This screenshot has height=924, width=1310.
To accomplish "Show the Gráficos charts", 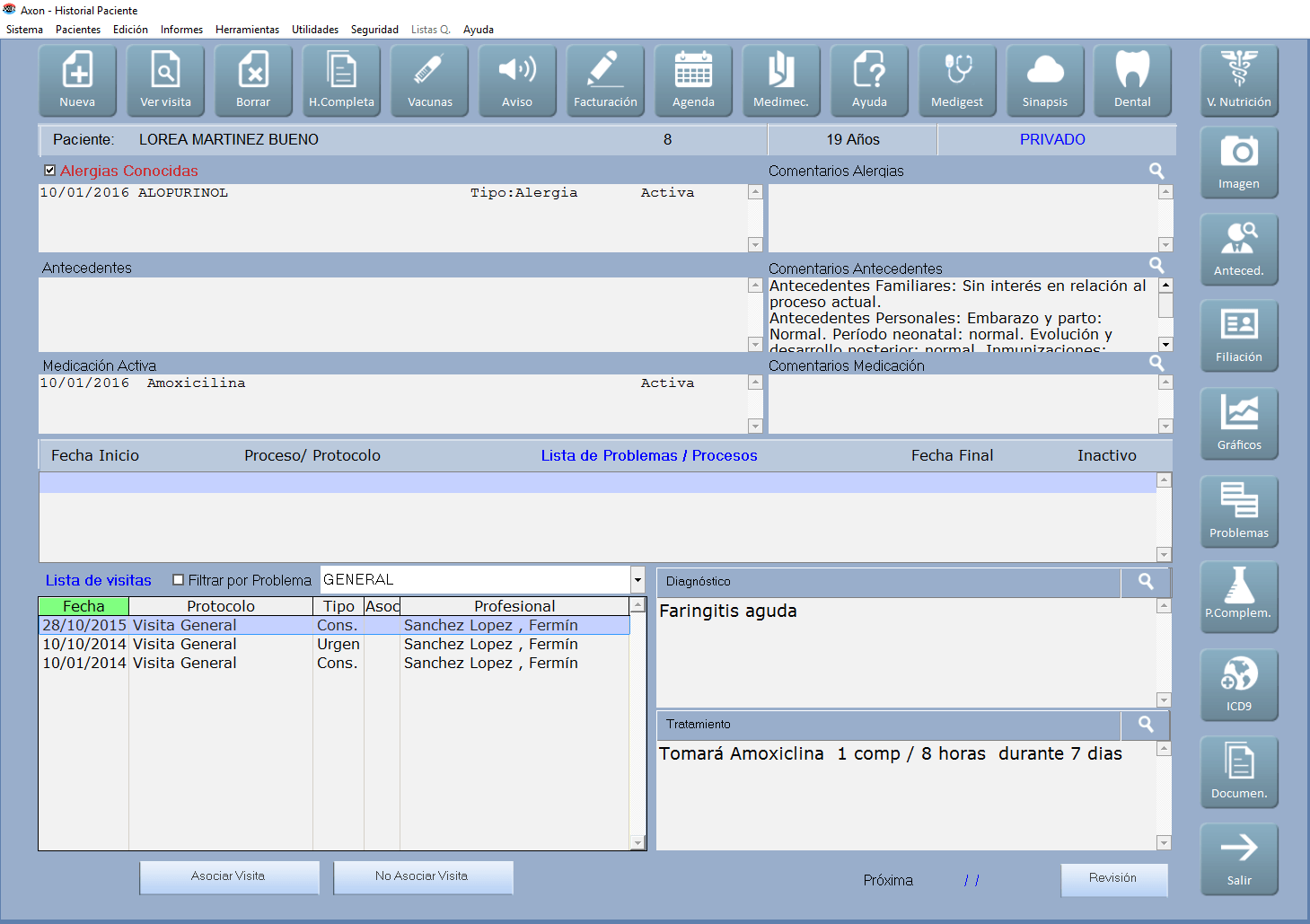I will click(1239, 424).
